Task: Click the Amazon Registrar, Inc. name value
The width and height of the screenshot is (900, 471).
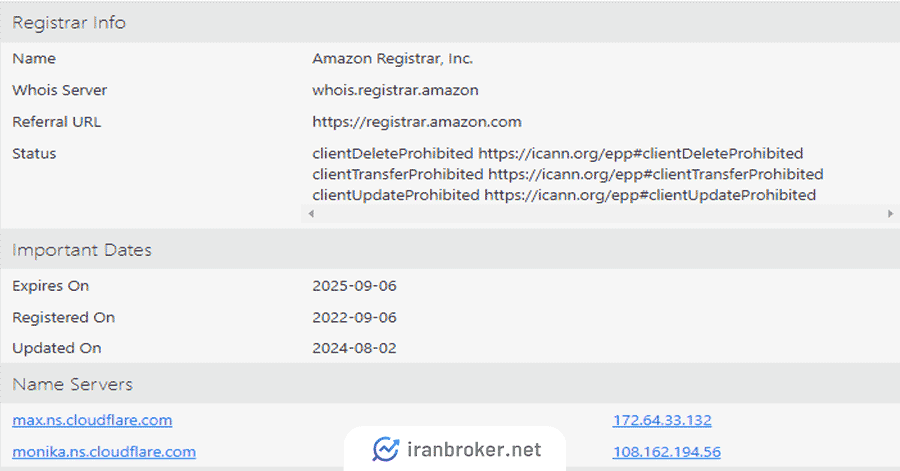Action: 393,59
